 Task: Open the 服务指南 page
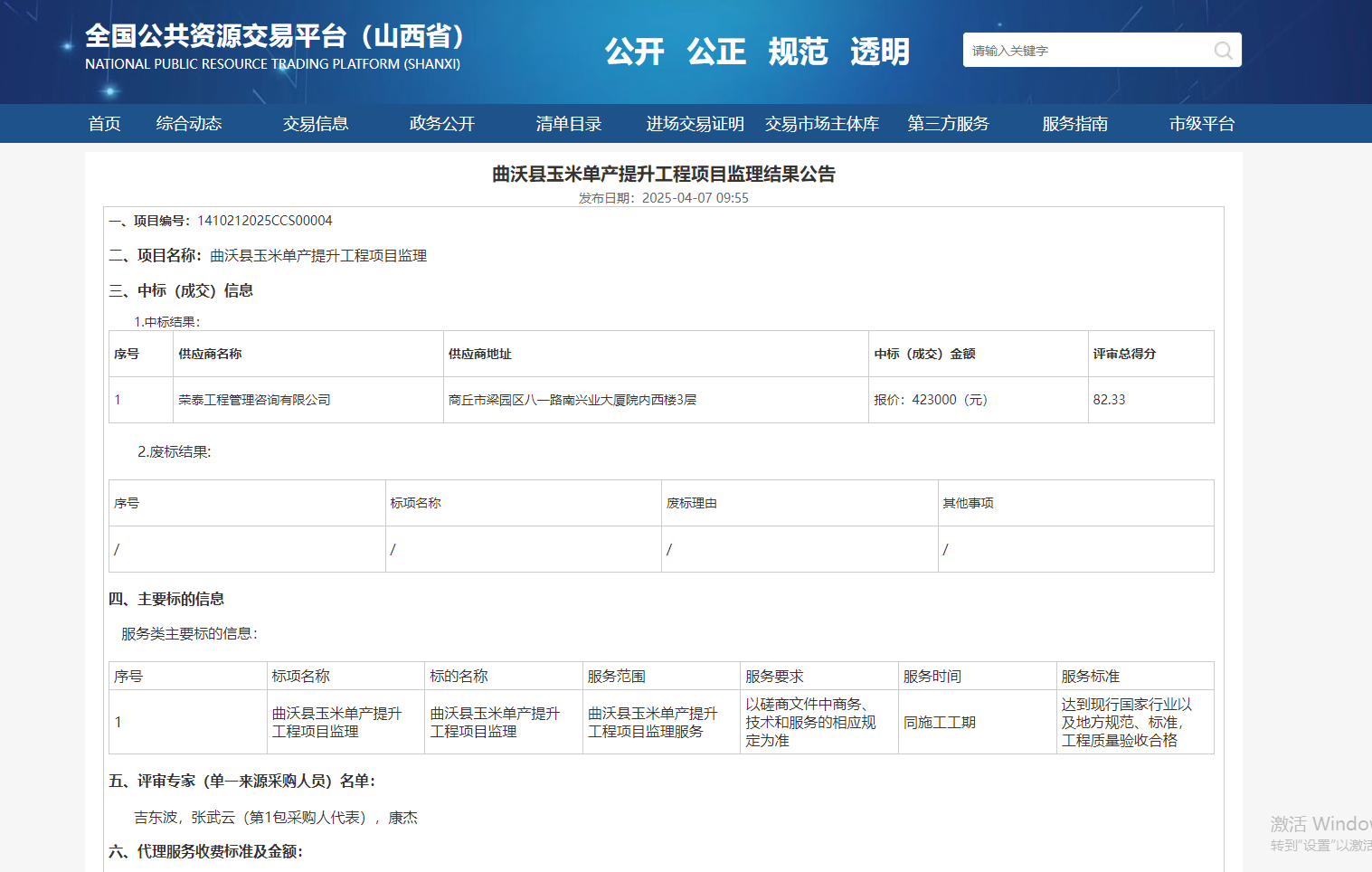(1074, 124)
